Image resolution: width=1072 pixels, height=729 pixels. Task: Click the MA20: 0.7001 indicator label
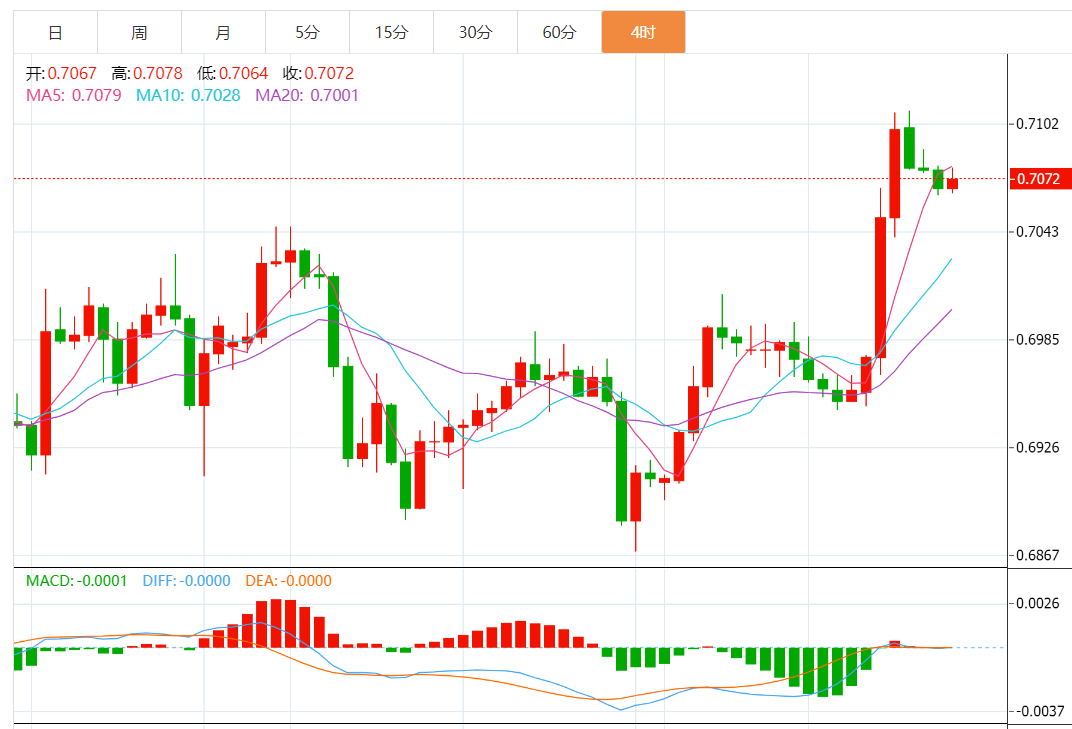tap(307, 95)
